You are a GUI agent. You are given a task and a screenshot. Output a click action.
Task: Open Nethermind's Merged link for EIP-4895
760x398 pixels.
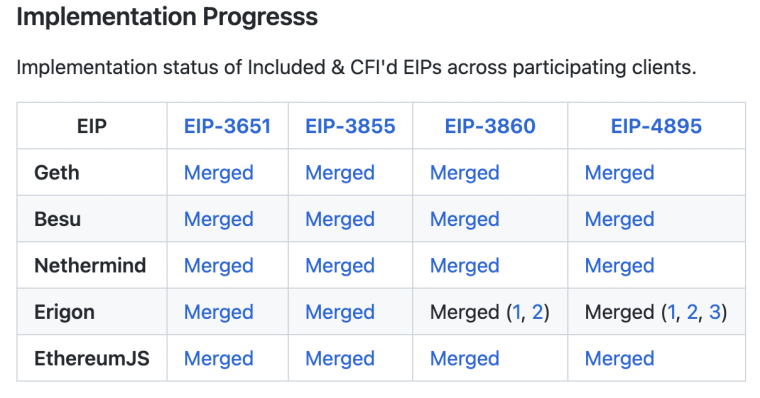click(x=619, y=266)
